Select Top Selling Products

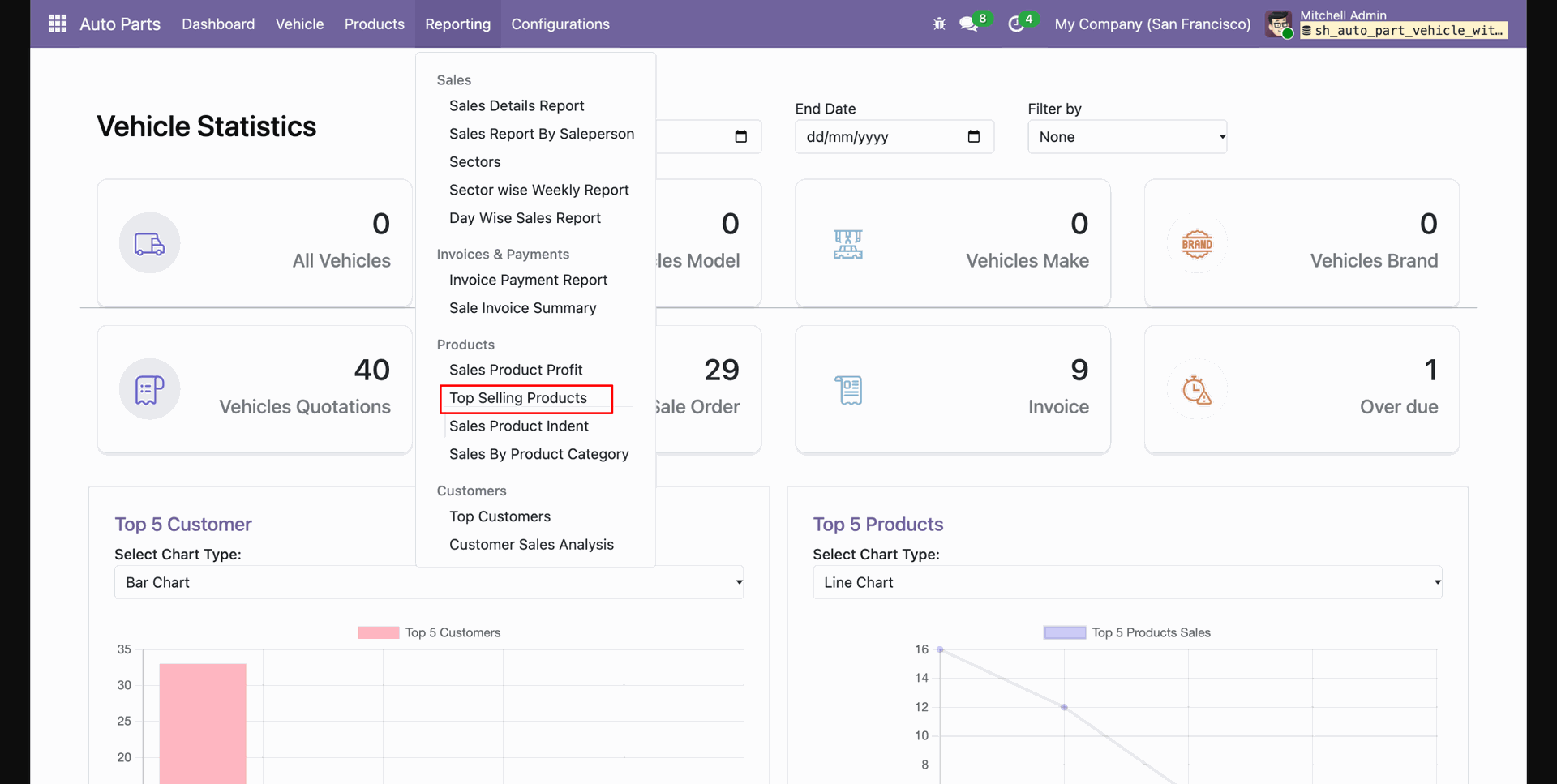coord(518,398)
